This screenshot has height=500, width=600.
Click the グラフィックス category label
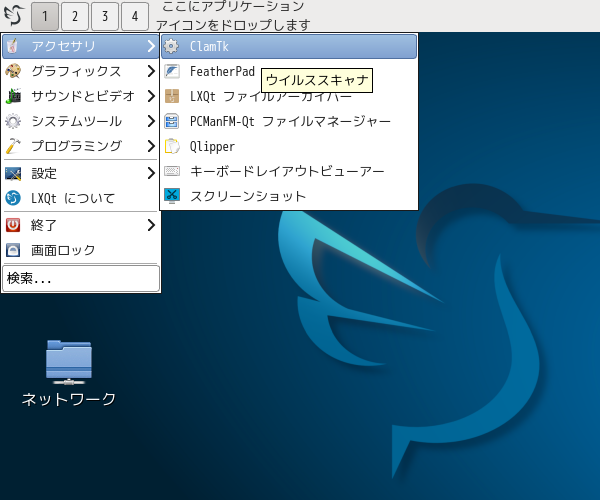76,71
